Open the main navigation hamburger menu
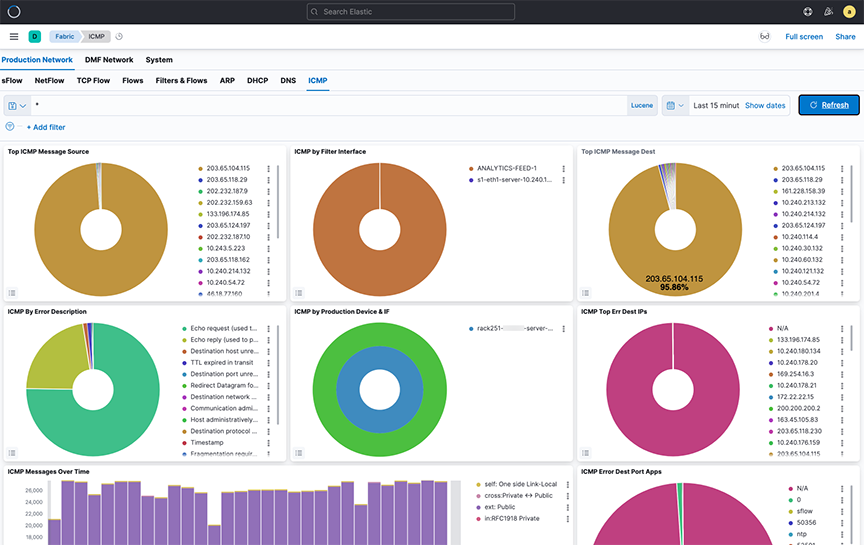 tap(14, 36)
